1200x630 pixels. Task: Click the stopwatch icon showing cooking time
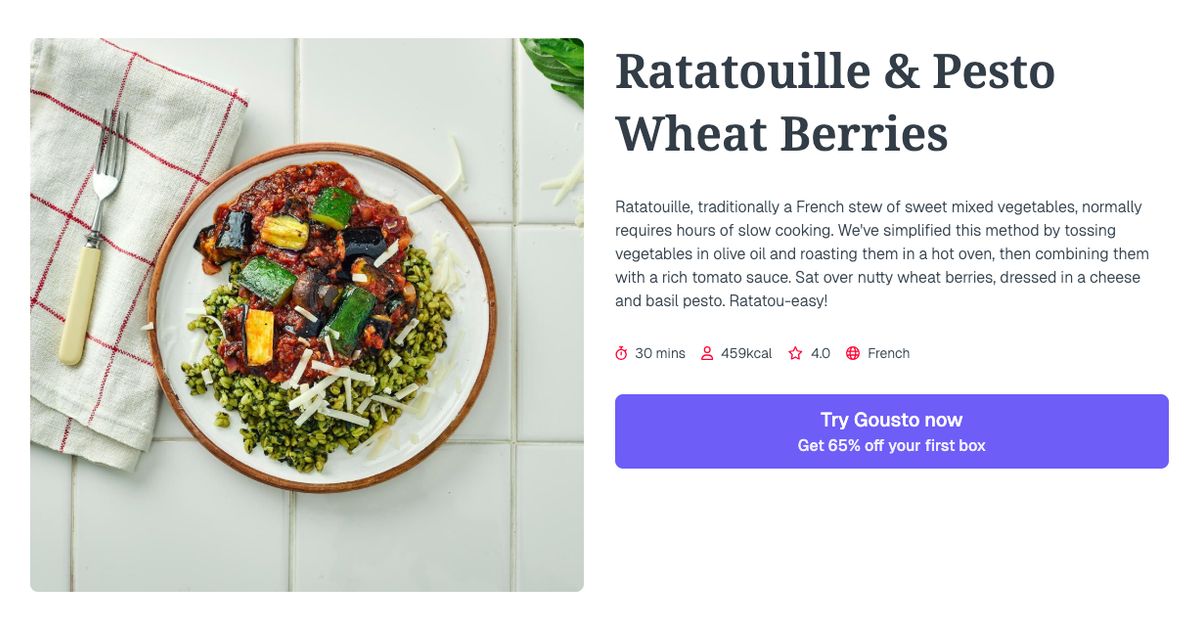click(x=622, y=353)
